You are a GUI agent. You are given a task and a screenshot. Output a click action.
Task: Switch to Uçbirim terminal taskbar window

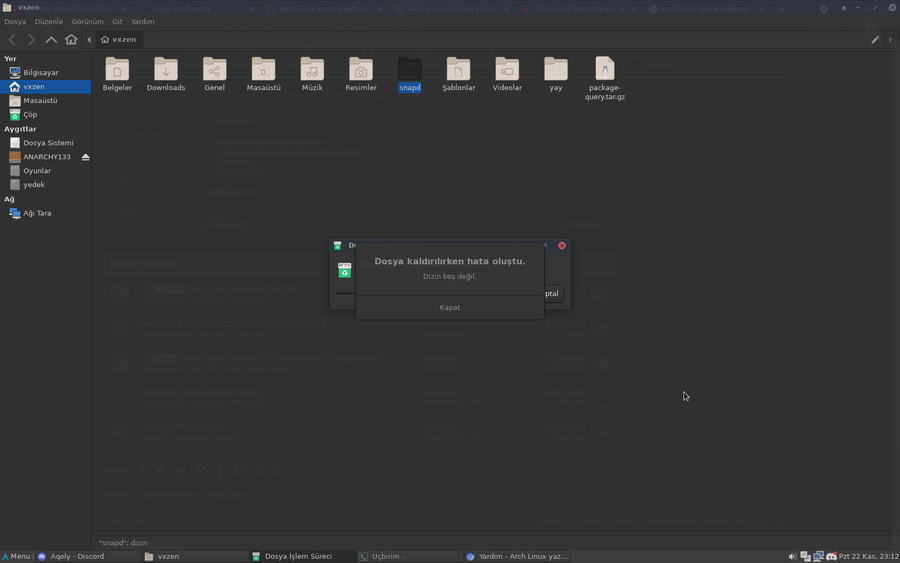pyautogui.click(x=409, y=556)
